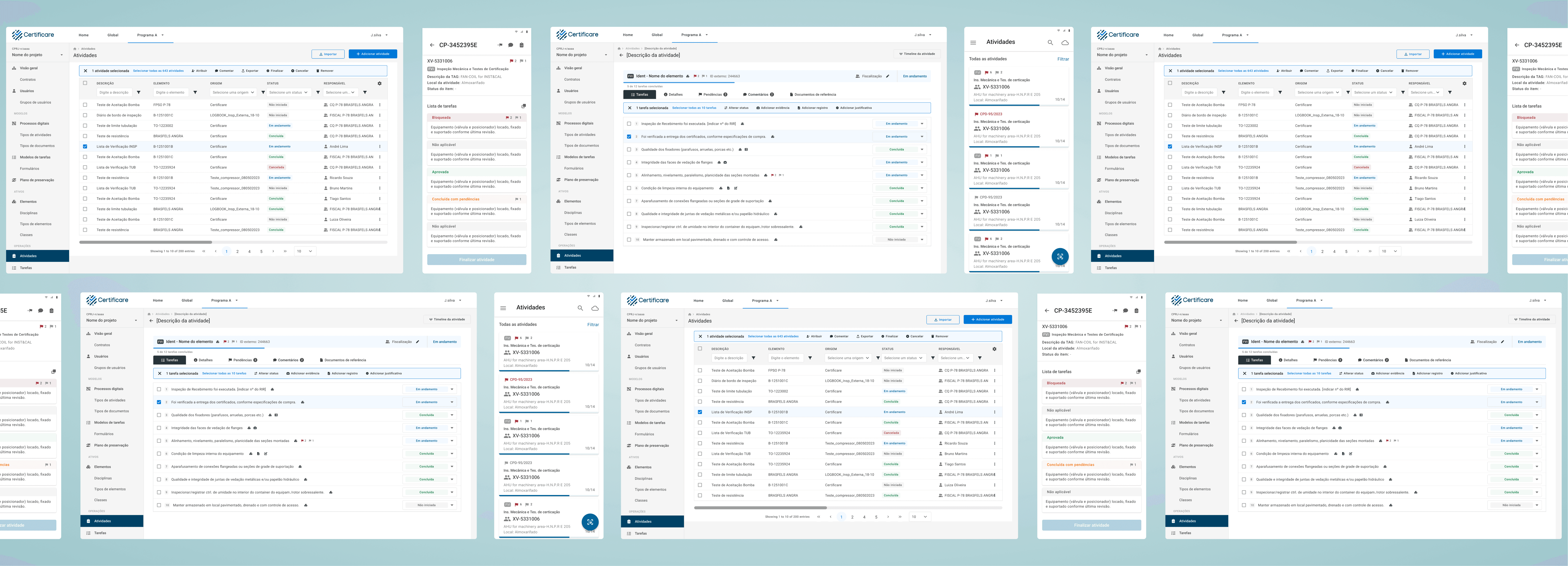Open kebab menu for Ricardo Souza row, bottom-middle desktop
Viewport: 1568px width, 566px height.
995,443
